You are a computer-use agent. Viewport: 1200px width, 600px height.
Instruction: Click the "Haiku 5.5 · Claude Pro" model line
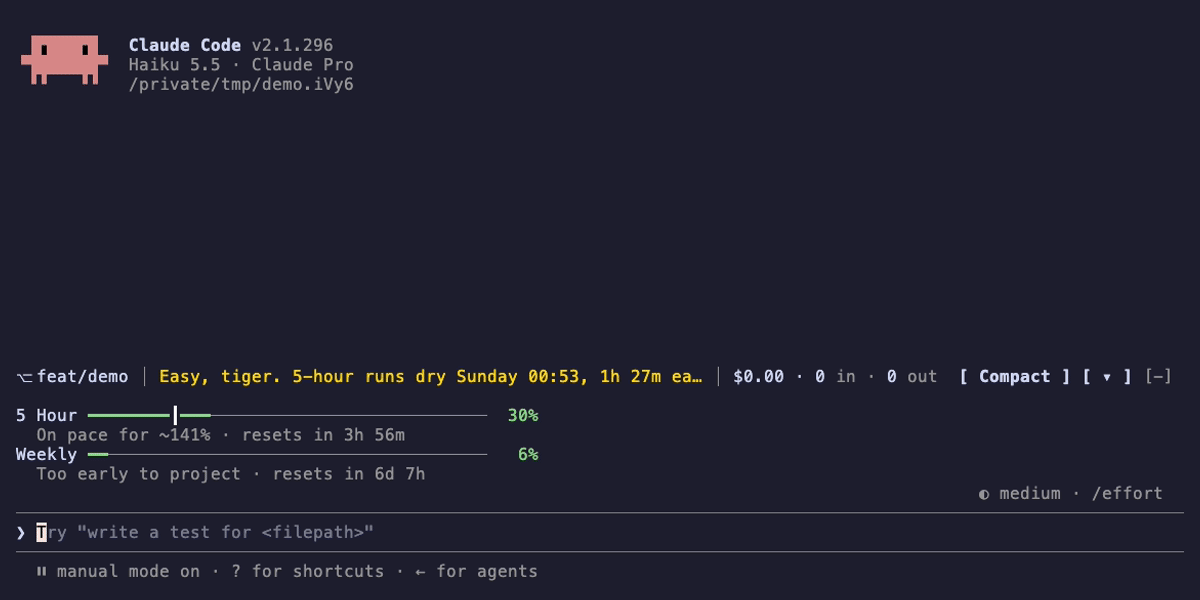coord(241,65)
